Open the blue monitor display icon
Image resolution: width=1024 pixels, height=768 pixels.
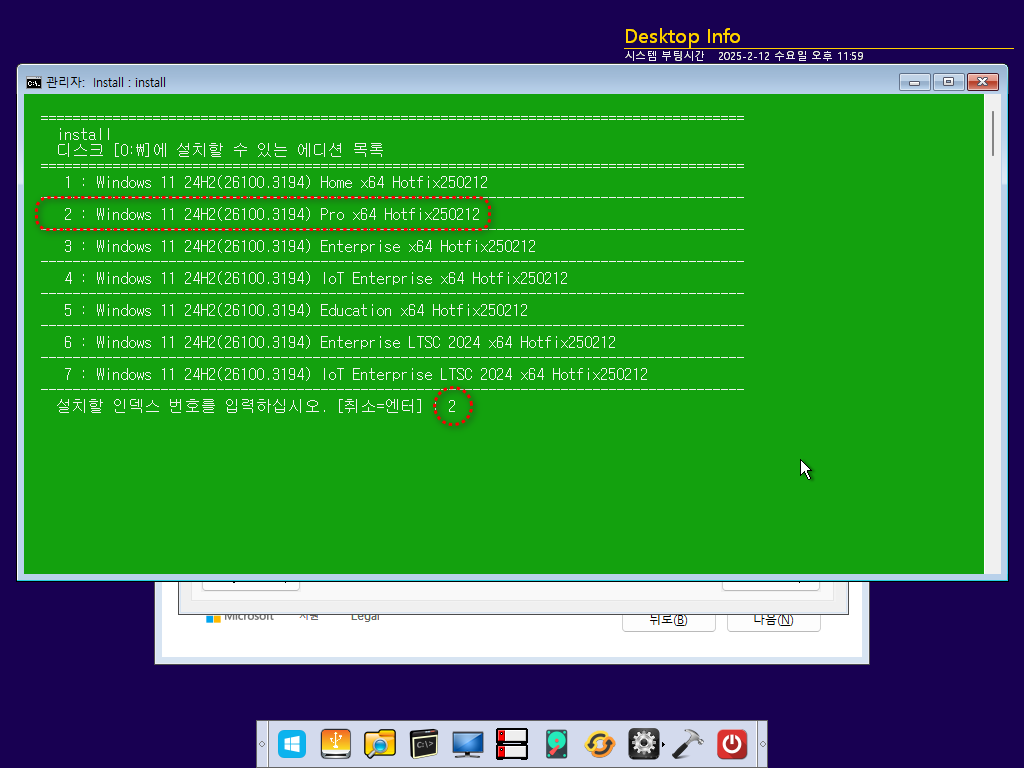468,744
